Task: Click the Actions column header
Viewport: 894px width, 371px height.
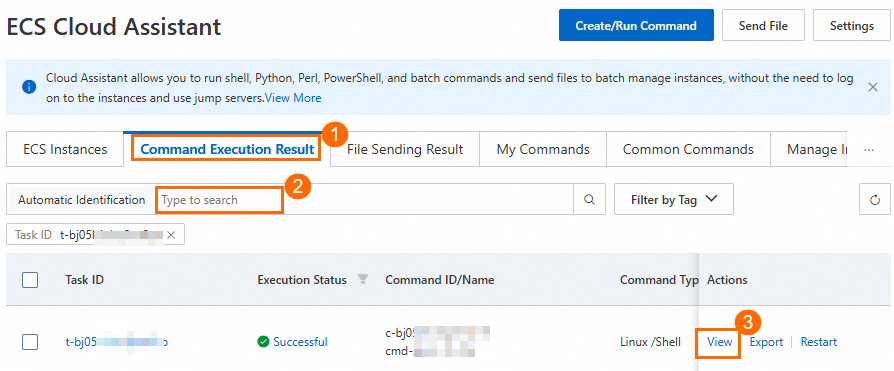Action: [727, 280]
